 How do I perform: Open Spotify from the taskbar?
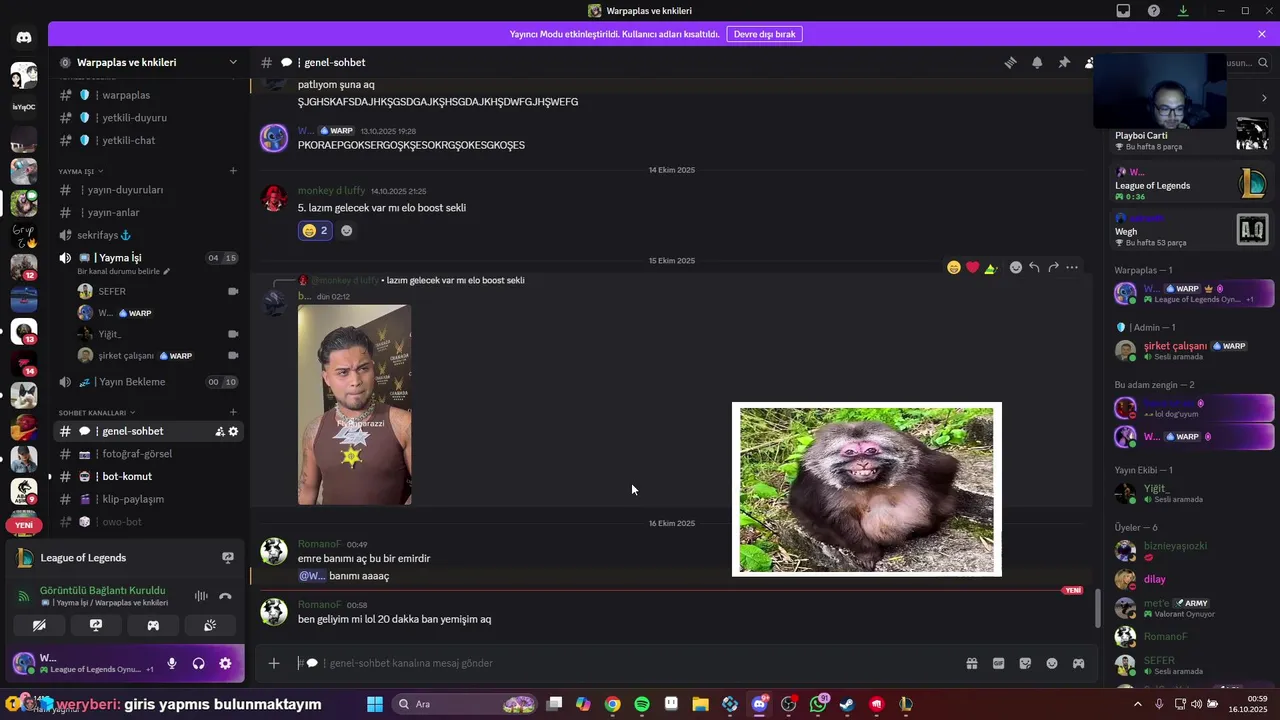(642, 704)
